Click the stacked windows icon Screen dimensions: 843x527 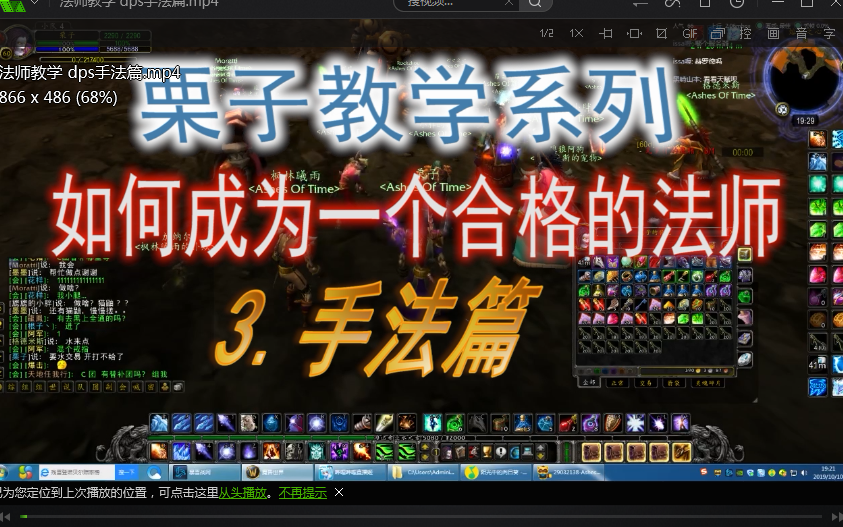tap(717, 33)
